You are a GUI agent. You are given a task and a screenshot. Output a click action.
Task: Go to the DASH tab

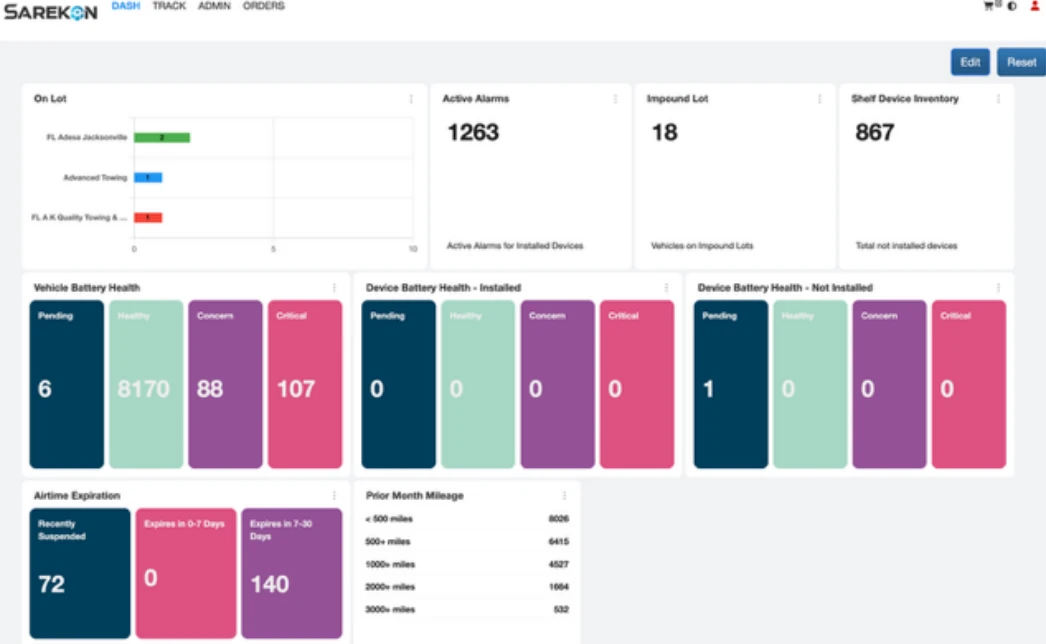click(x=126, y=6)
